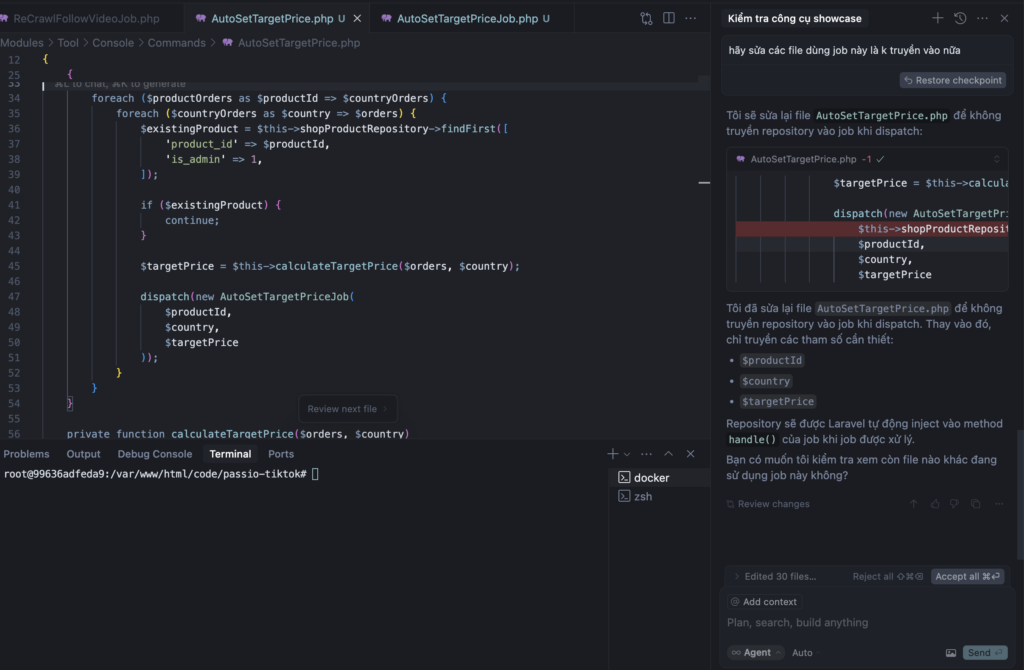Viewport: 1024px width, 670px height.
Task: Start a new chat with the plus icon
Action: pyautogui.click(x=937, y=18)
